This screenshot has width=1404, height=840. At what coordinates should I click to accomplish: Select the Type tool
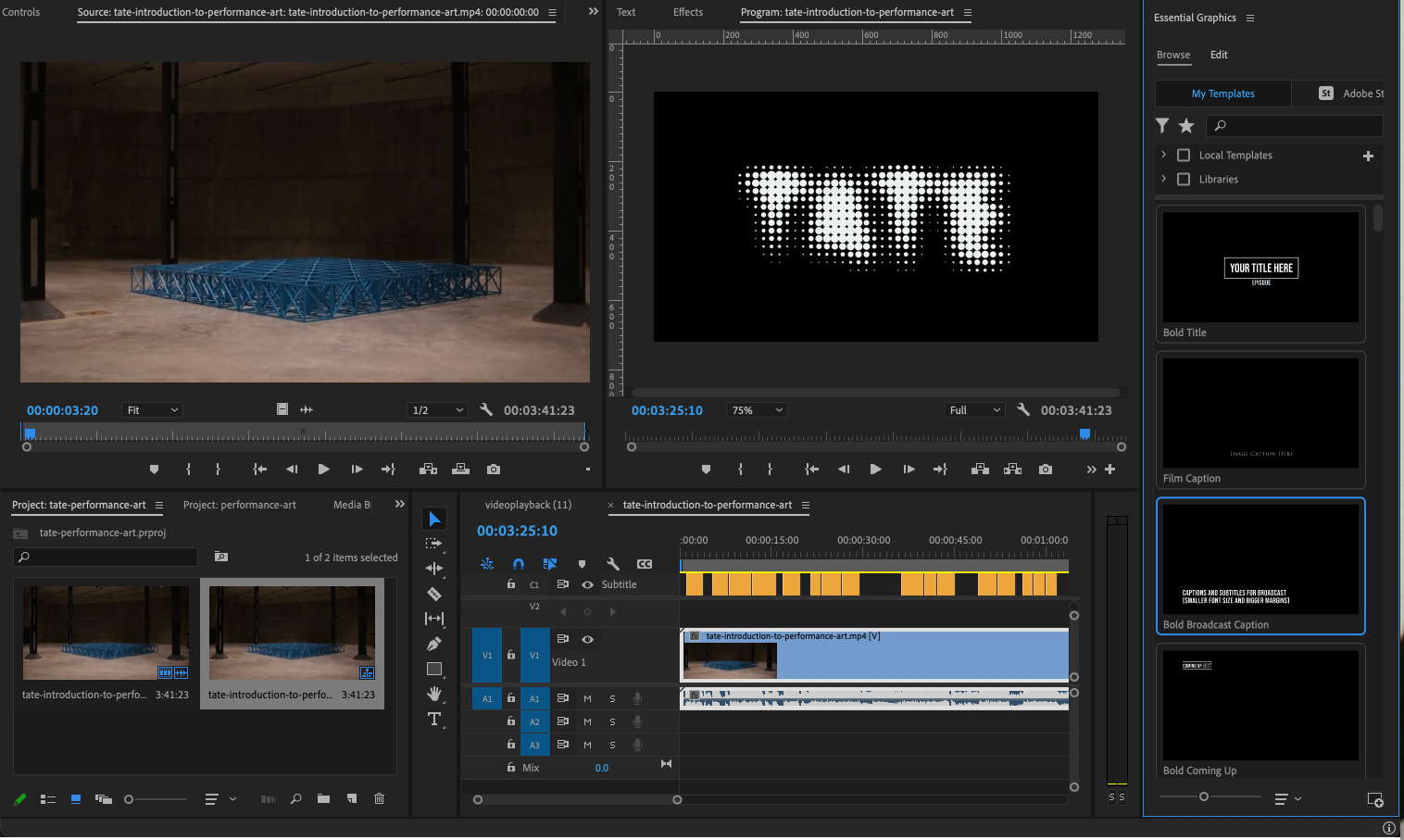(x=433, y=719)
